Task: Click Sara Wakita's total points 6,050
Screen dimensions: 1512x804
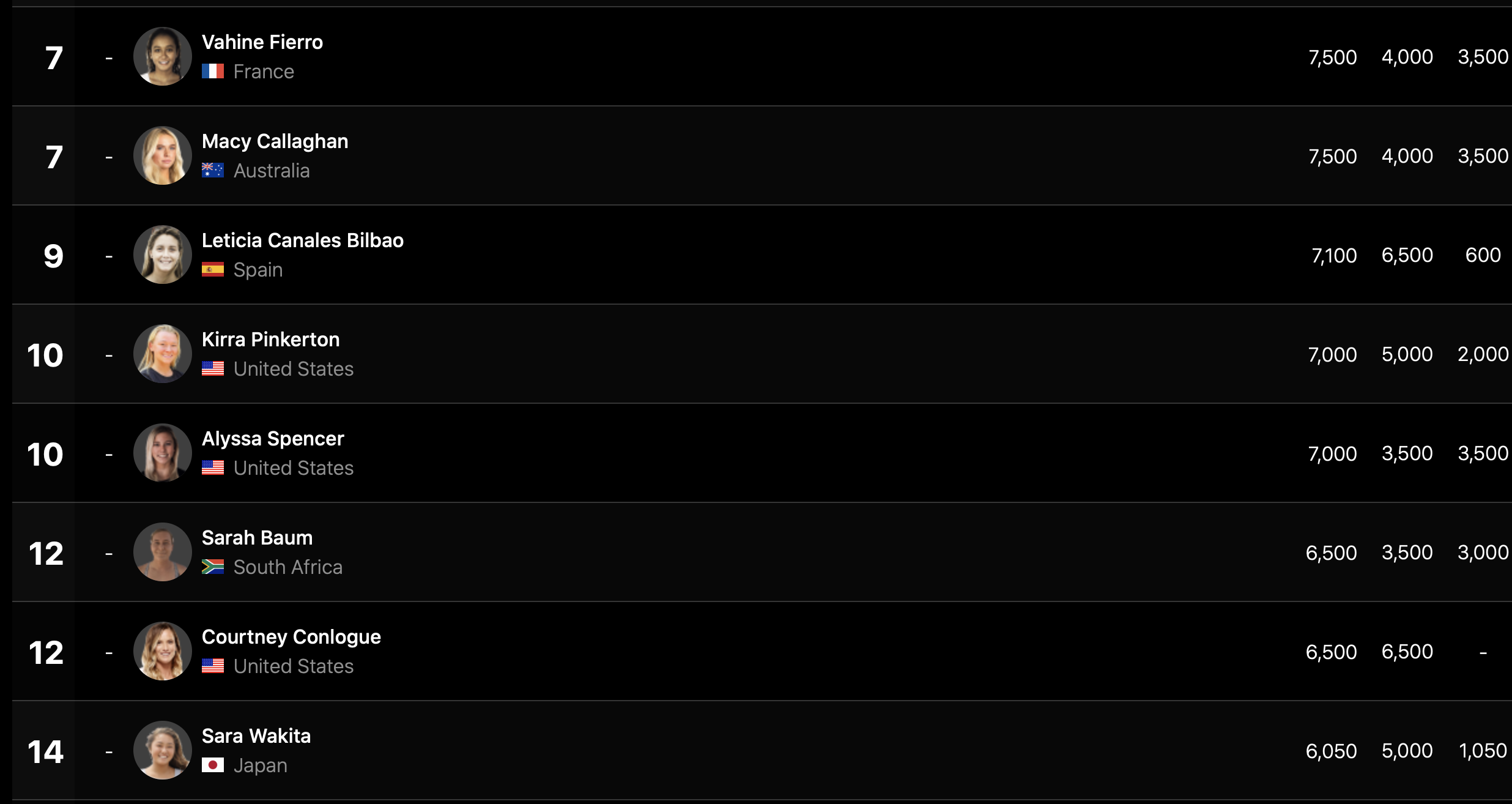Action: [1331, 751]
